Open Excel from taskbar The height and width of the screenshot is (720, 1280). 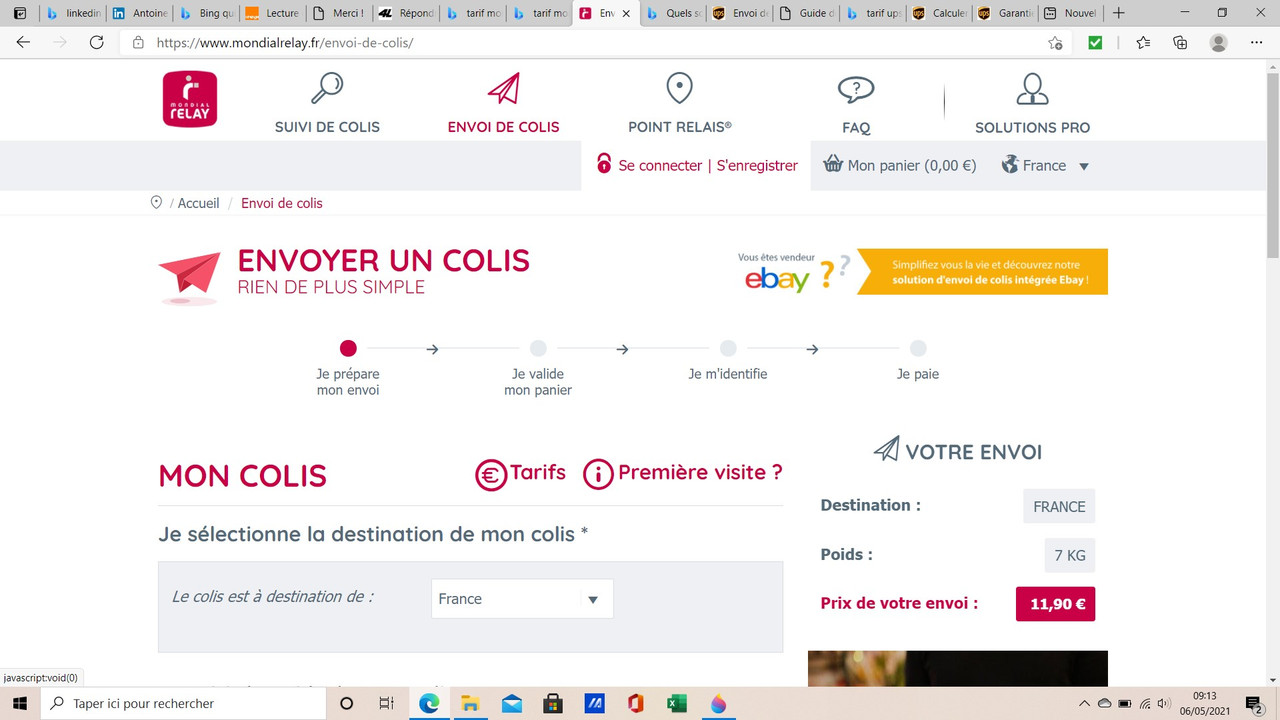point(677,703)
